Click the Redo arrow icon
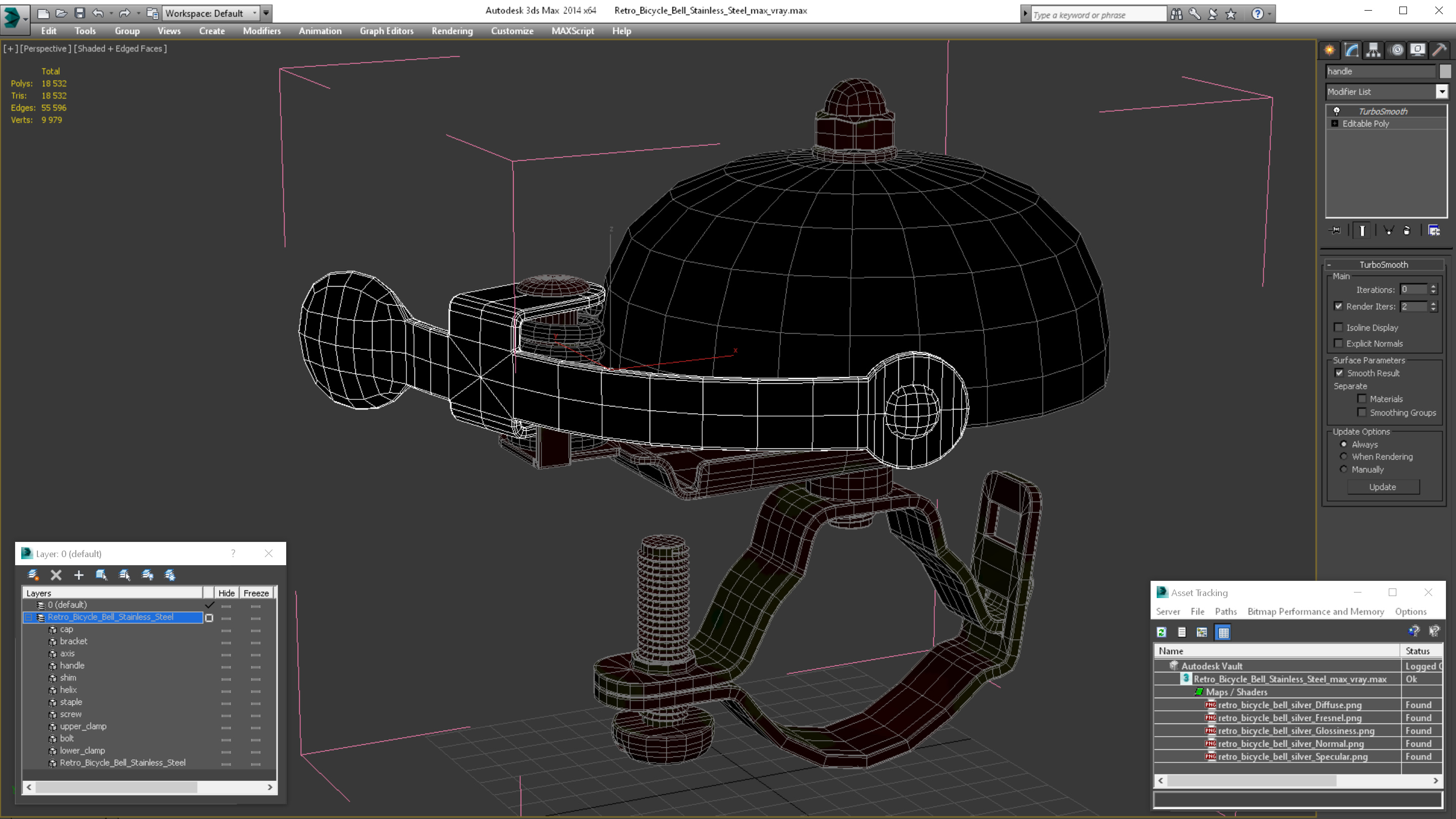 (x=124, y=13)
